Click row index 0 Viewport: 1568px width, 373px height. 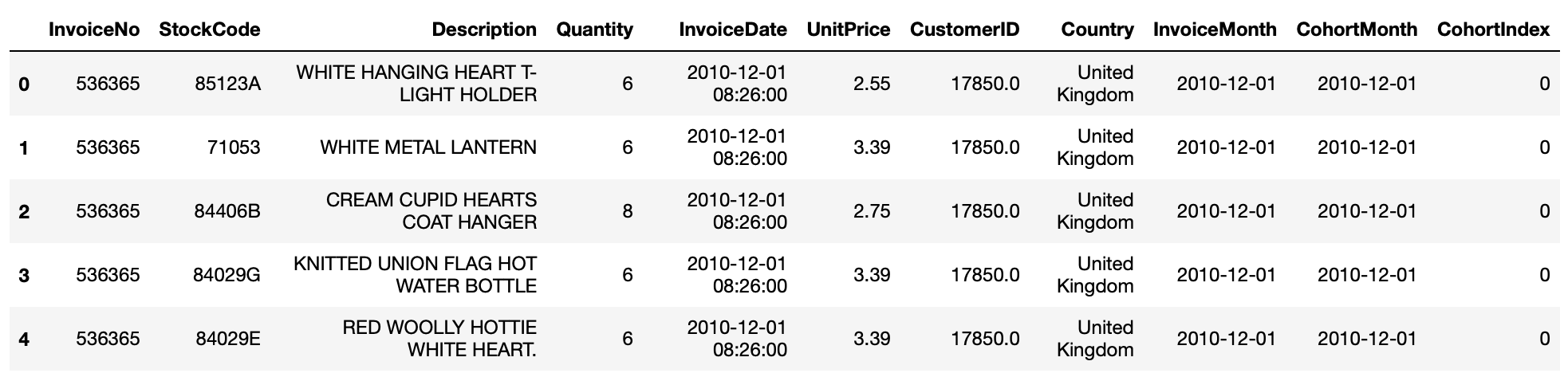pyautogui.click(x=24, y=84)
